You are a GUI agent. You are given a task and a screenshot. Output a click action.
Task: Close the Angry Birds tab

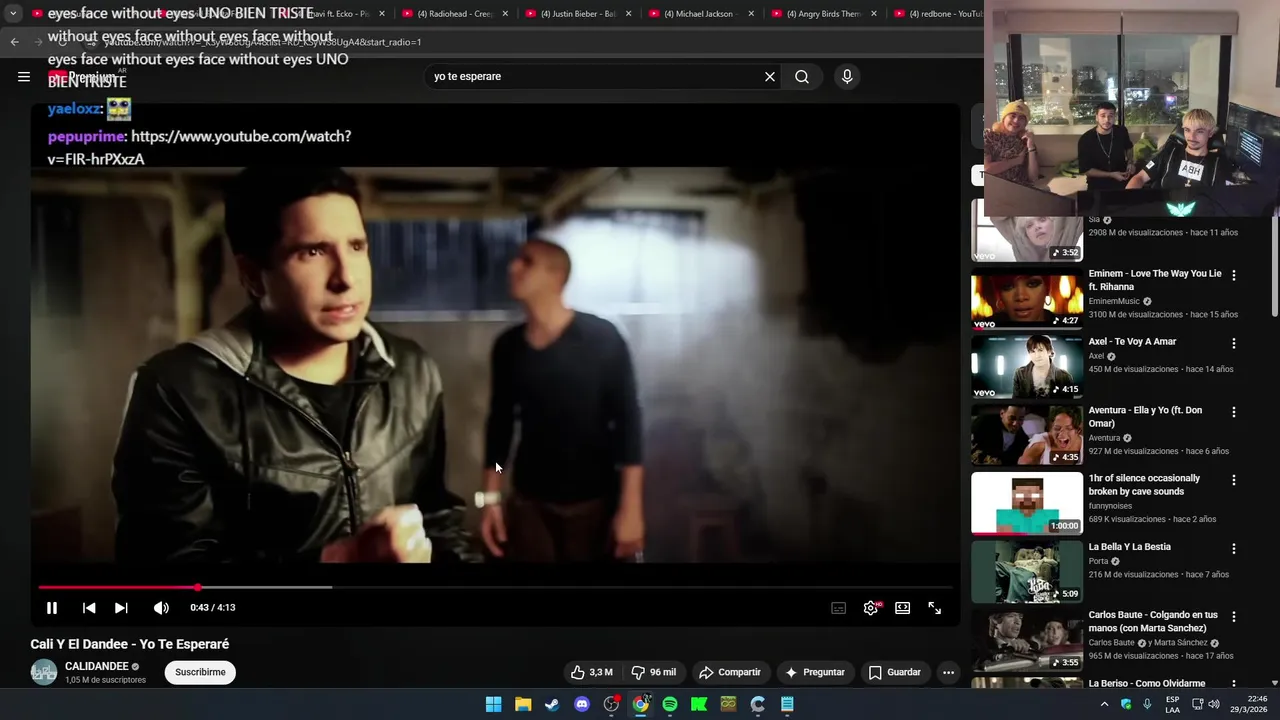(874, 14)
